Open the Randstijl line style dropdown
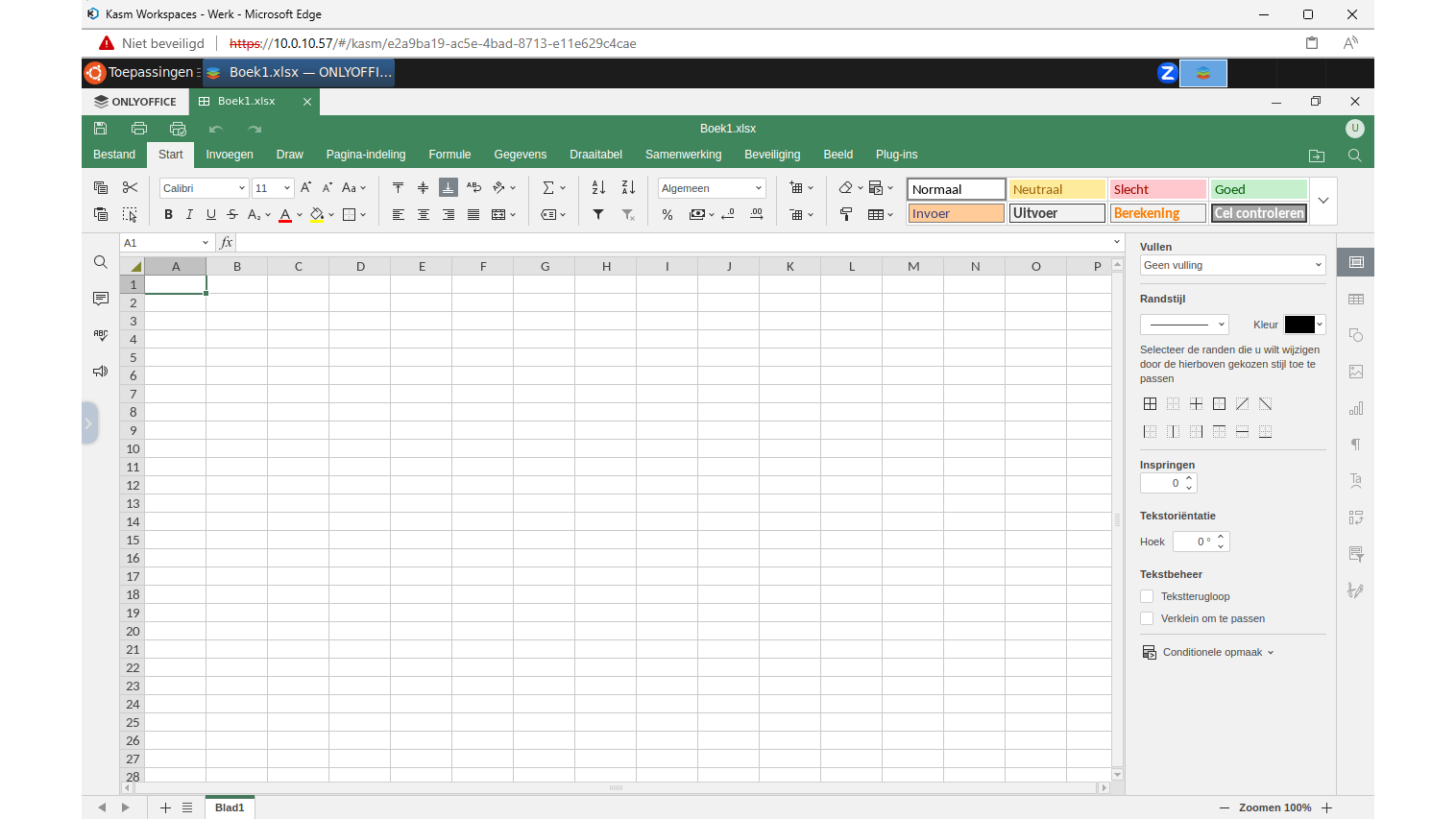Screen dimensions: 1456x819 click(x=1184, y=324)
